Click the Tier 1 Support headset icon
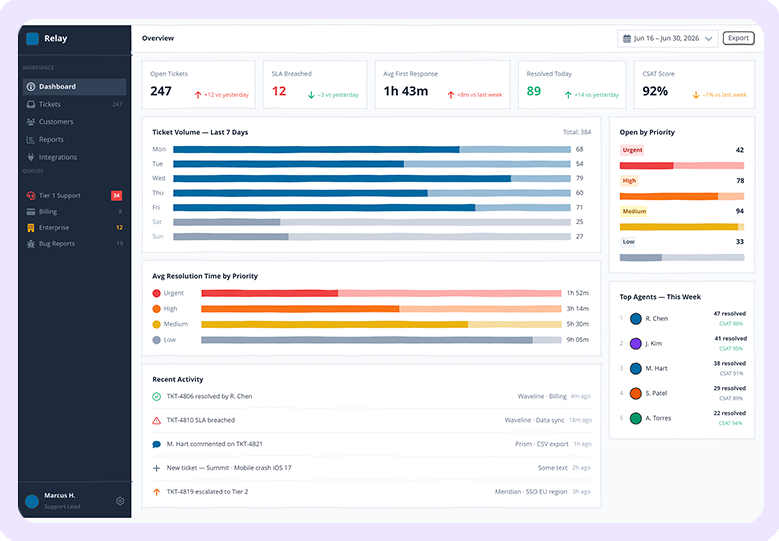779x541 pixels. click(x=31, y=196)
